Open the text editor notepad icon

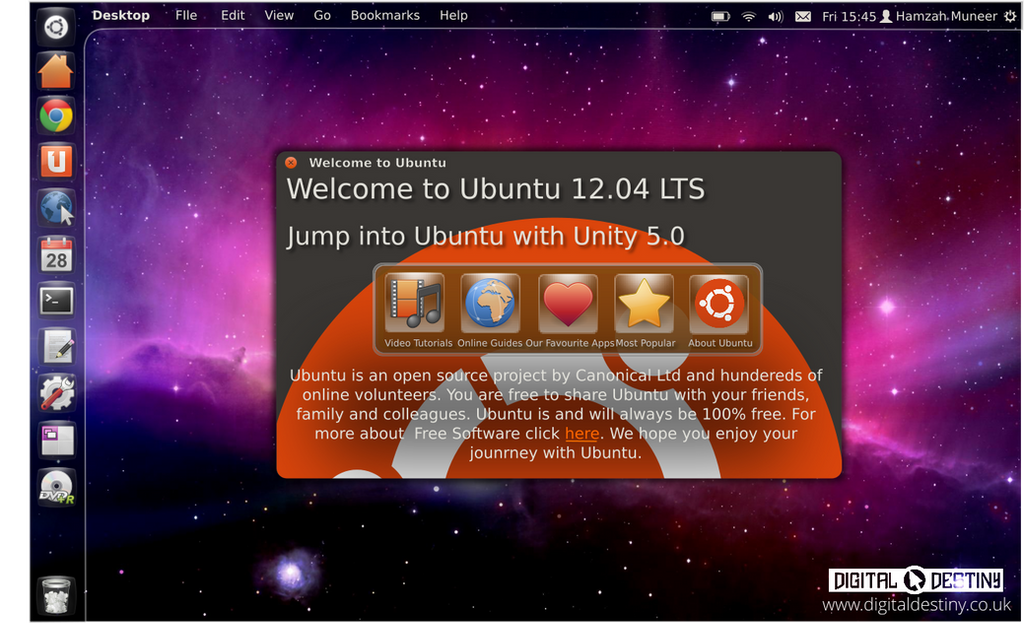click(56, 347)
